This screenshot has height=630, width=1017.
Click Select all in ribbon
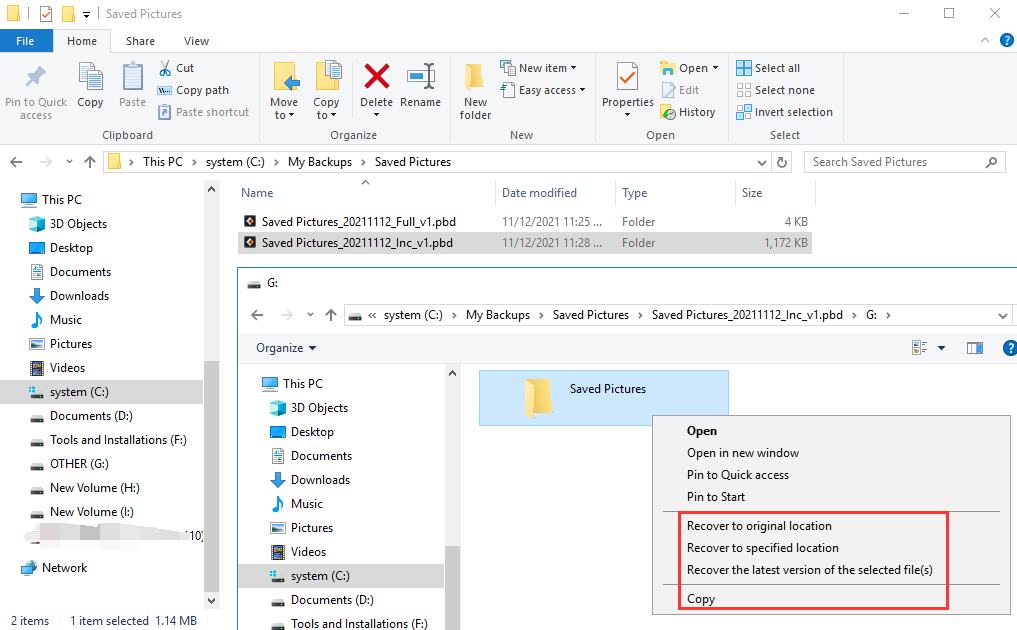click(x=768, y=68)
